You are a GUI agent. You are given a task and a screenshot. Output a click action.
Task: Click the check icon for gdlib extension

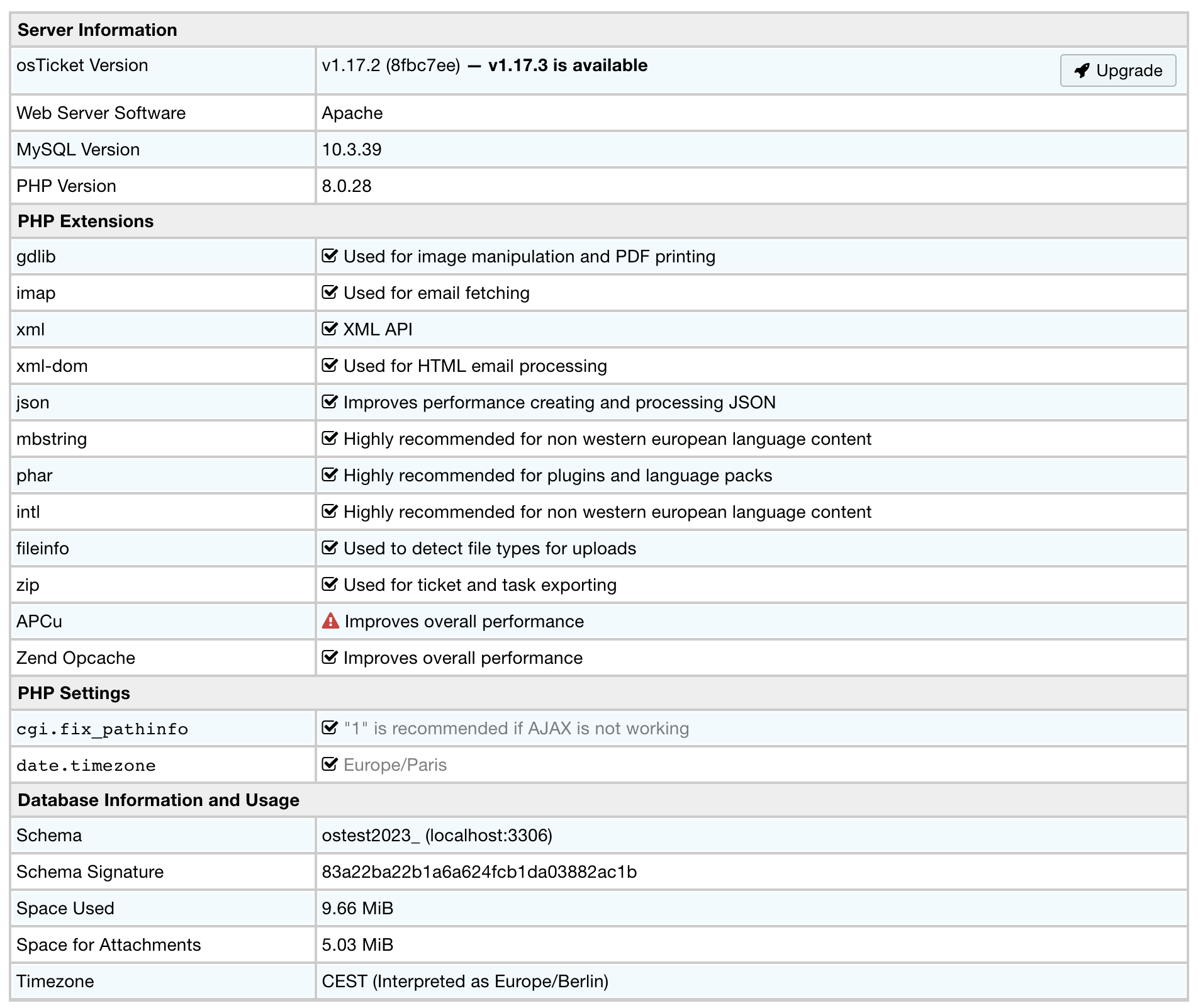click(330, 256)
